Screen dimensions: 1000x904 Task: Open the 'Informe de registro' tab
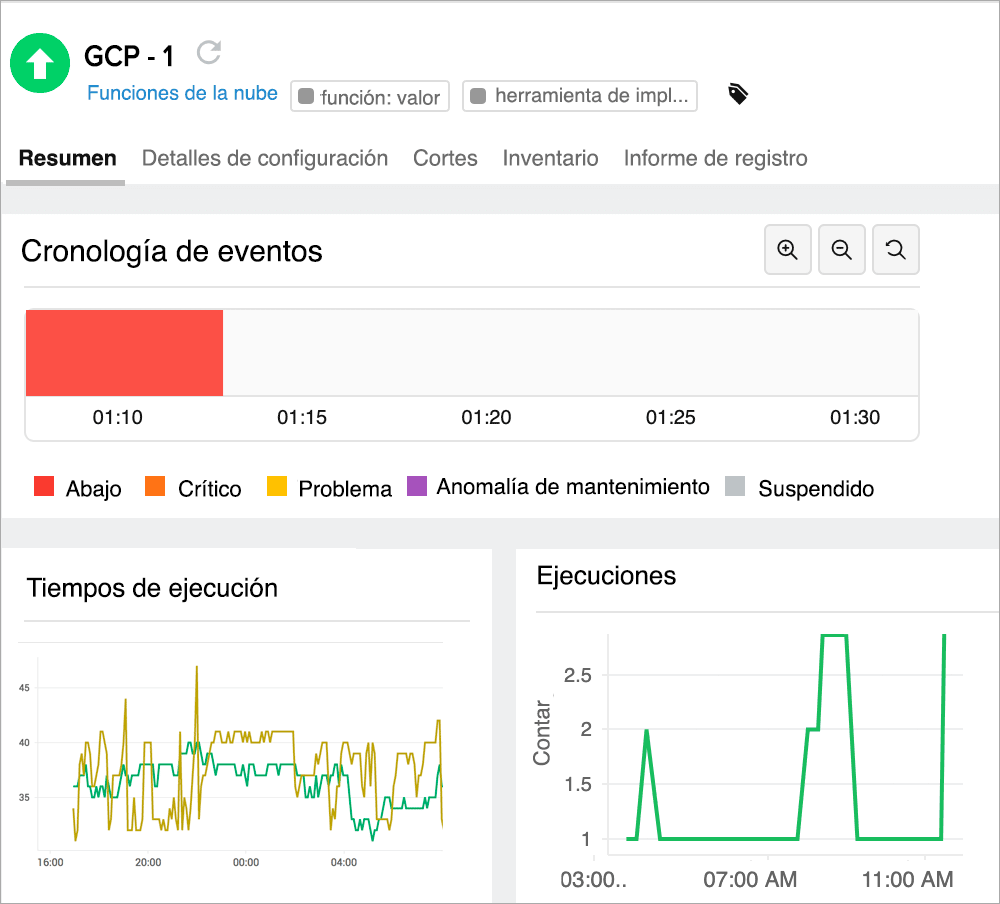(714, 158)
